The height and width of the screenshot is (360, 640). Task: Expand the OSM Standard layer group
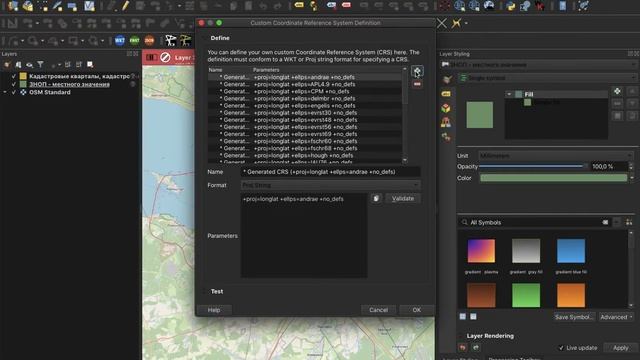point(5,92)
